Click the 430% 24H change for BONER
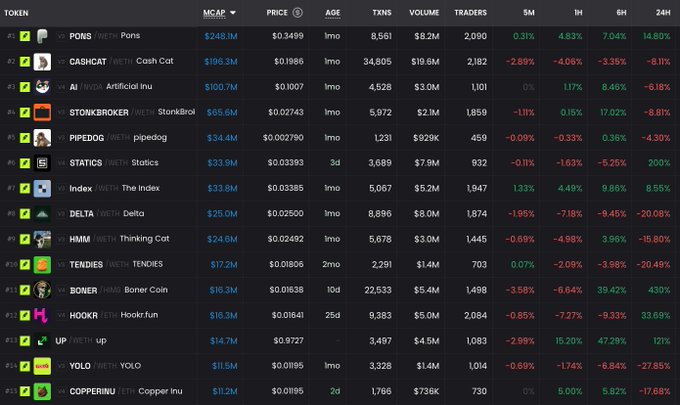The image size is (680, 405). (x=659, y=290)
